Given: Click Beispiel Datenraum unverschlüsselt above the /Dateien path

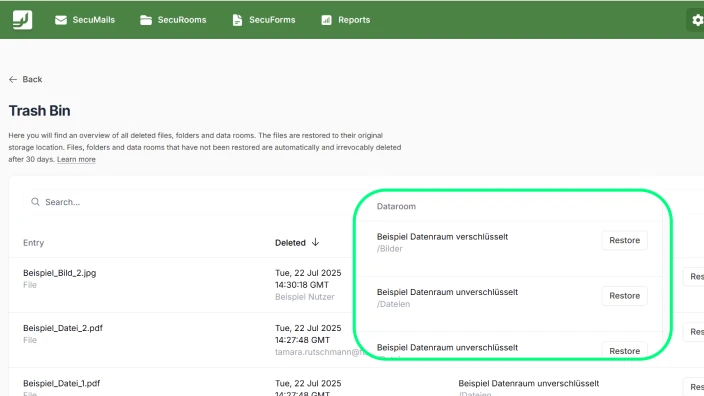Looking at the screenshot, I should click(x=447, y=292).
